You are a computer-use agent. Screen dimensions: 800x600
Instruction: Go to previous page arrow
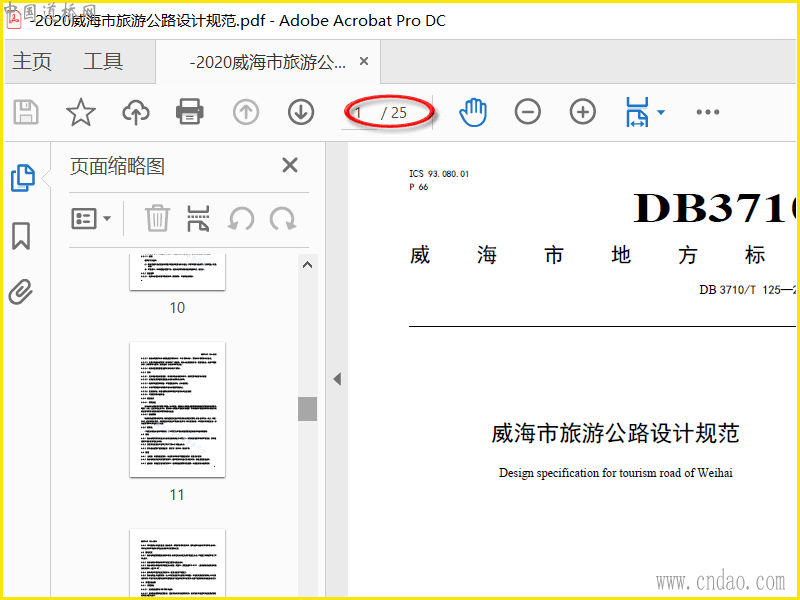click(246, 112)
